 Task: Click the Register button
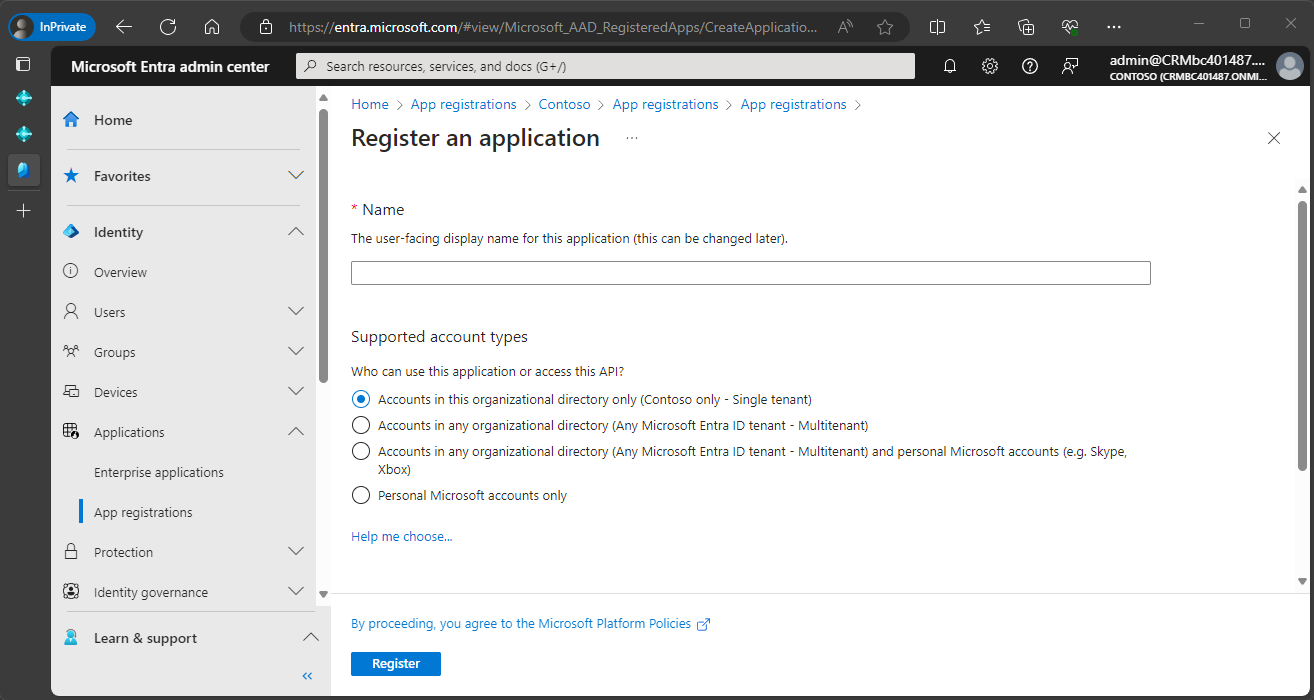point(395,663)
